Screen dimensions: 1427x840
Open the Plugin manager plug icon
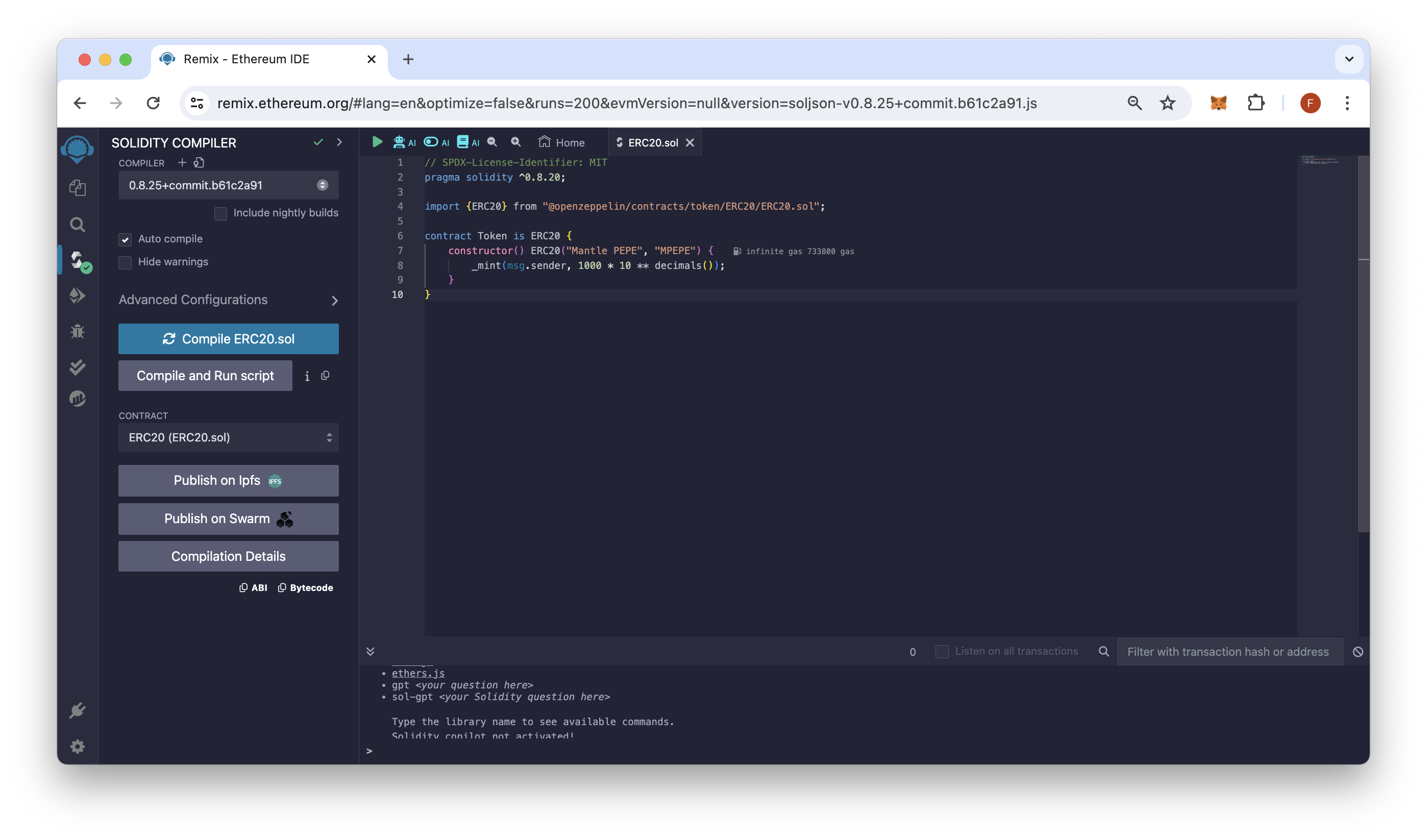click(78, 710)
